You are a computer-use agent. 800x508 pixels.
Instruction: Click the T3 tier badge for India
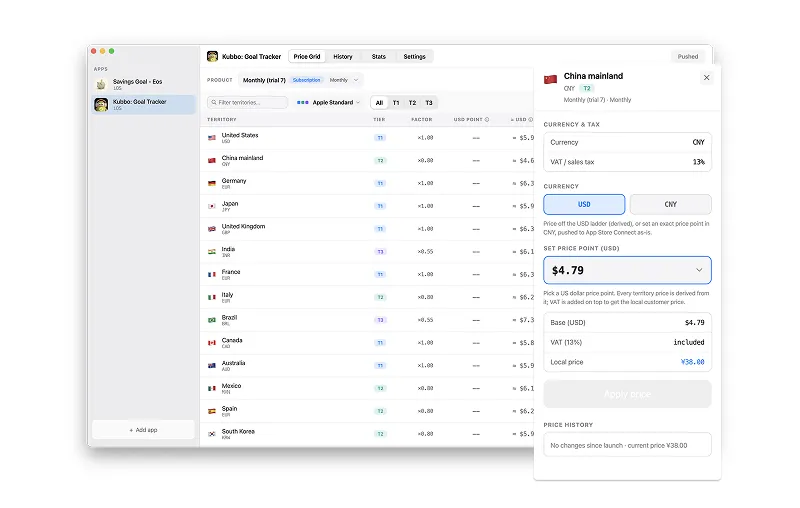click(380, 251)
